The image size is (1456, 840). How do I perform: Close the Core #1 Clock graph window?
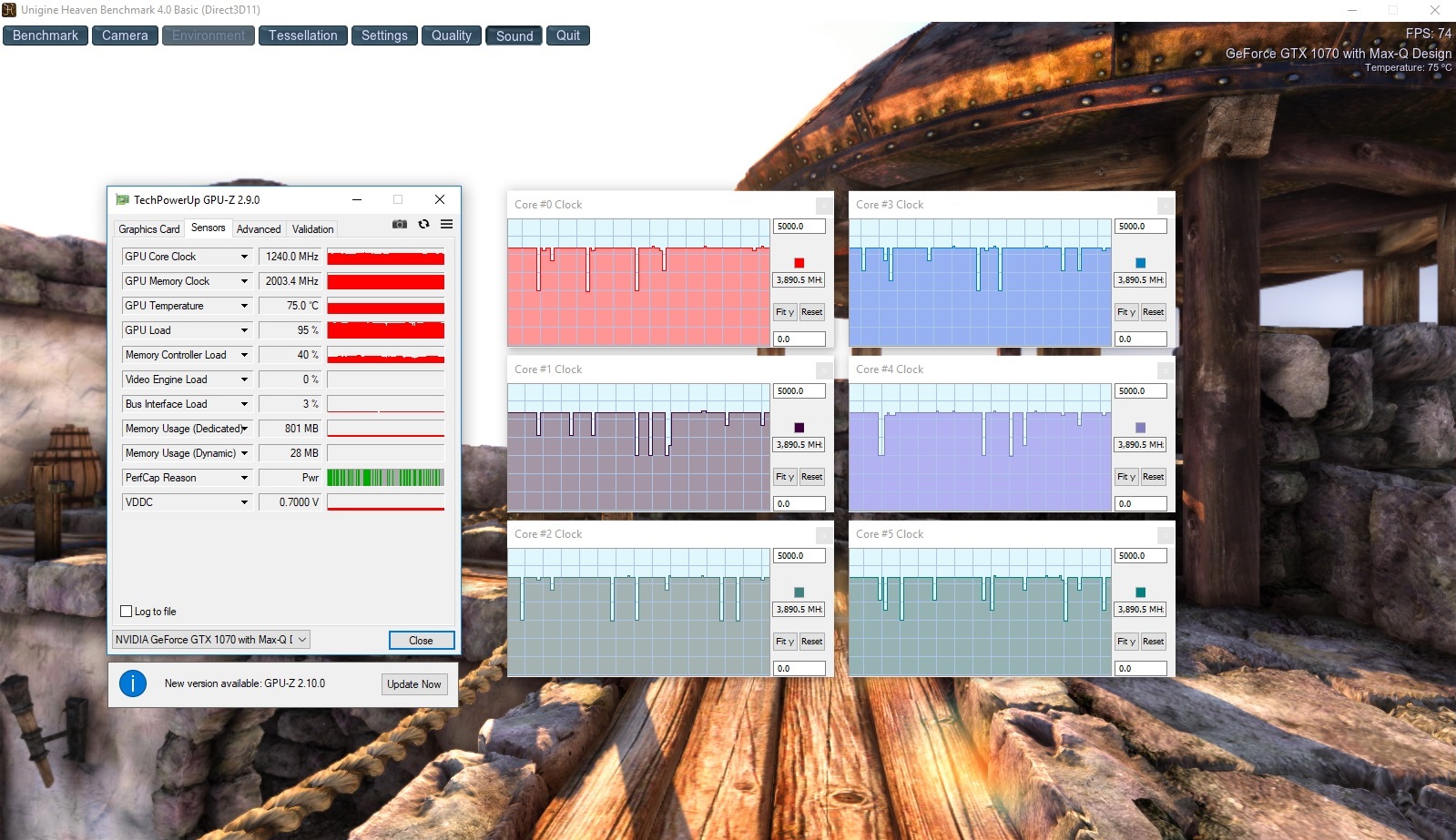(822, 370)
